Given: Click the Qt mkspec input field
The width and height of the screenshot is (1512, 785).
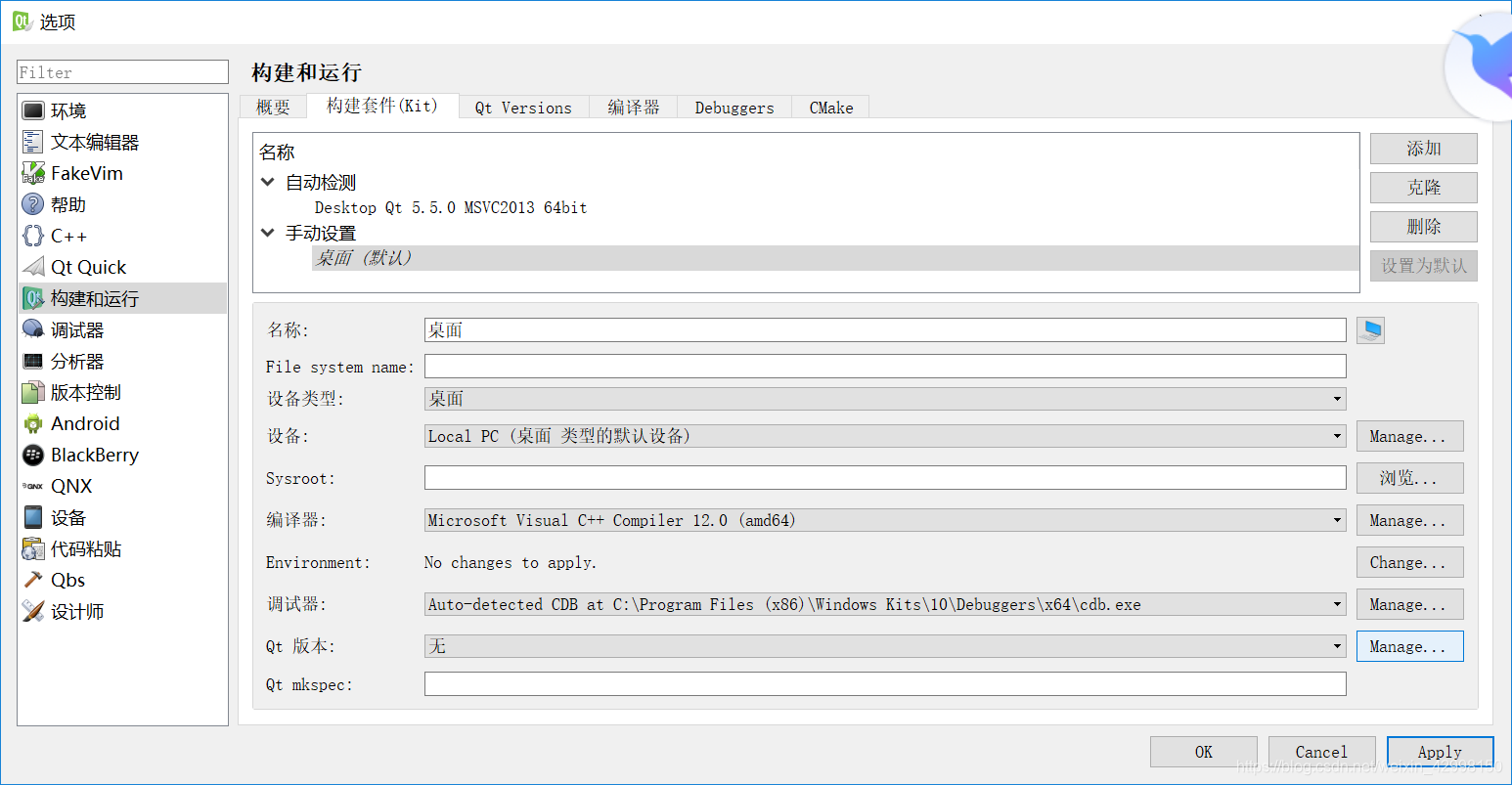Looking at the screenshot, I should point(885,684).
